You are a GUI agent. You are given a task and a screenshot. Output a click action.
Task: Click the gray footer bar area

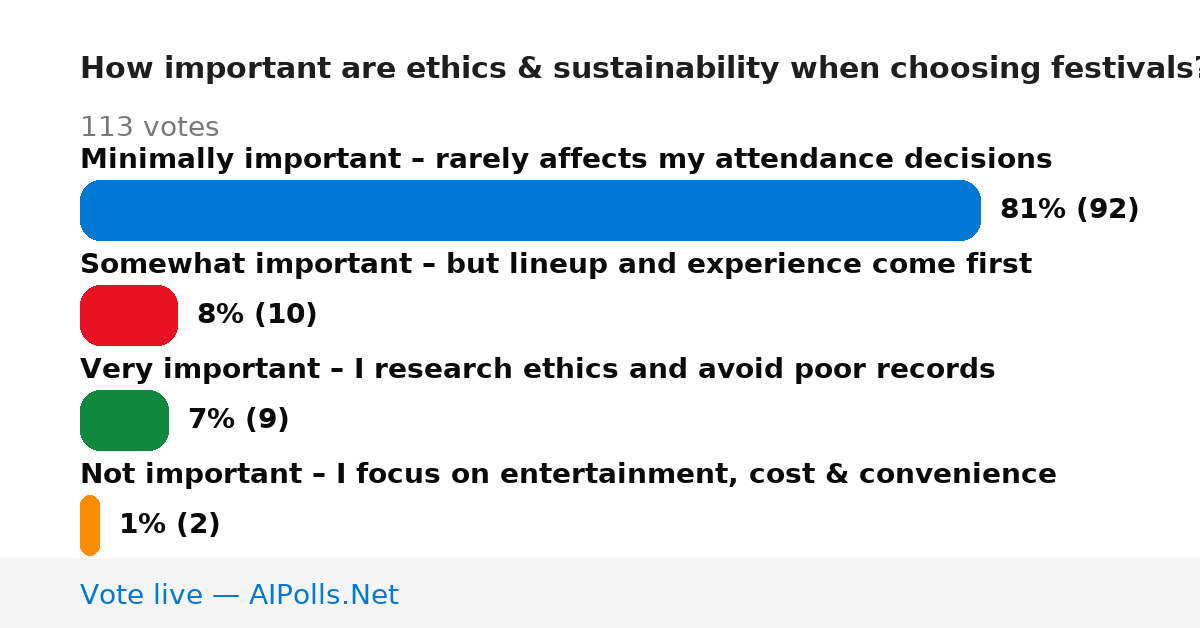click(x=600, y=593)
